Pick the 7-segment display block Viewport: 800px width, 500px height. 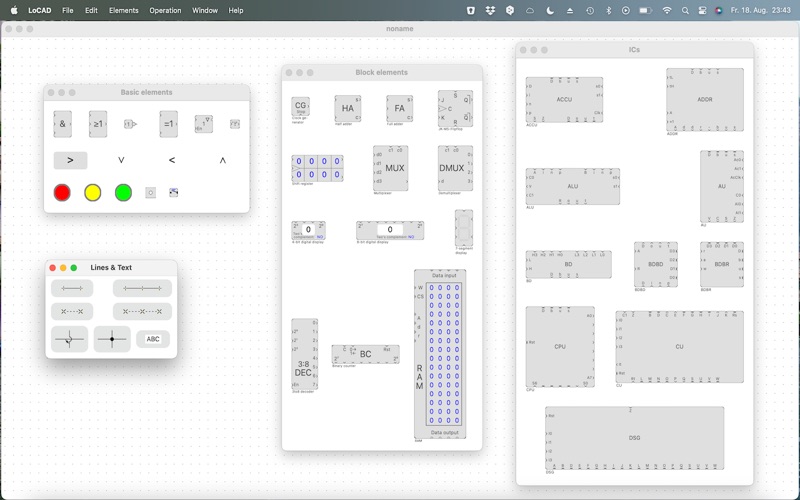(464, 228)
